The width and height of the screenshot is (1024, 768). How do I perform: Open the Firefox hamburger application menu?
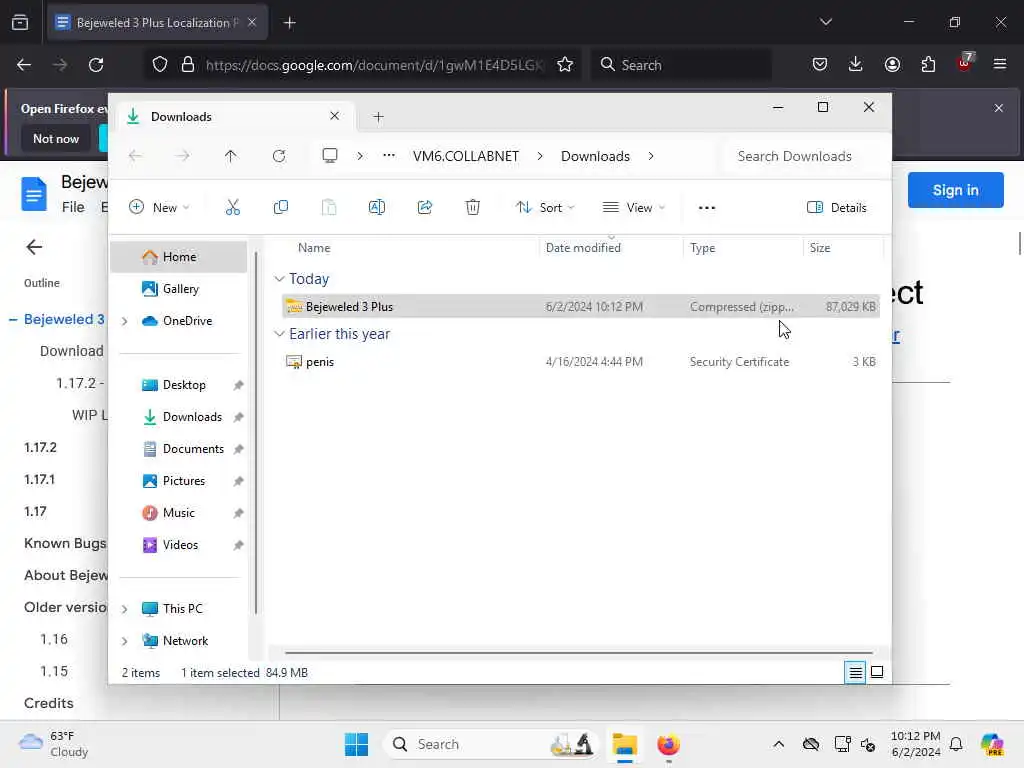(x=1000, y=65)
